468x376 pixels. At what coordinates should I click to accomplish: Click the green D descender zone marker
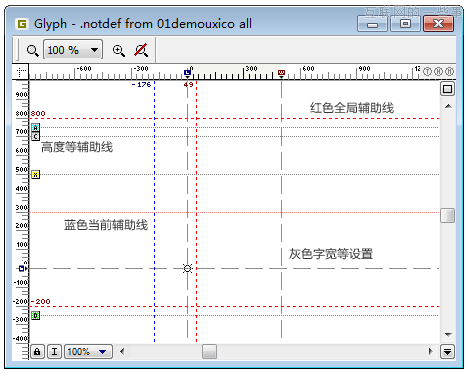pyautogui.click(x=36, y=315)
